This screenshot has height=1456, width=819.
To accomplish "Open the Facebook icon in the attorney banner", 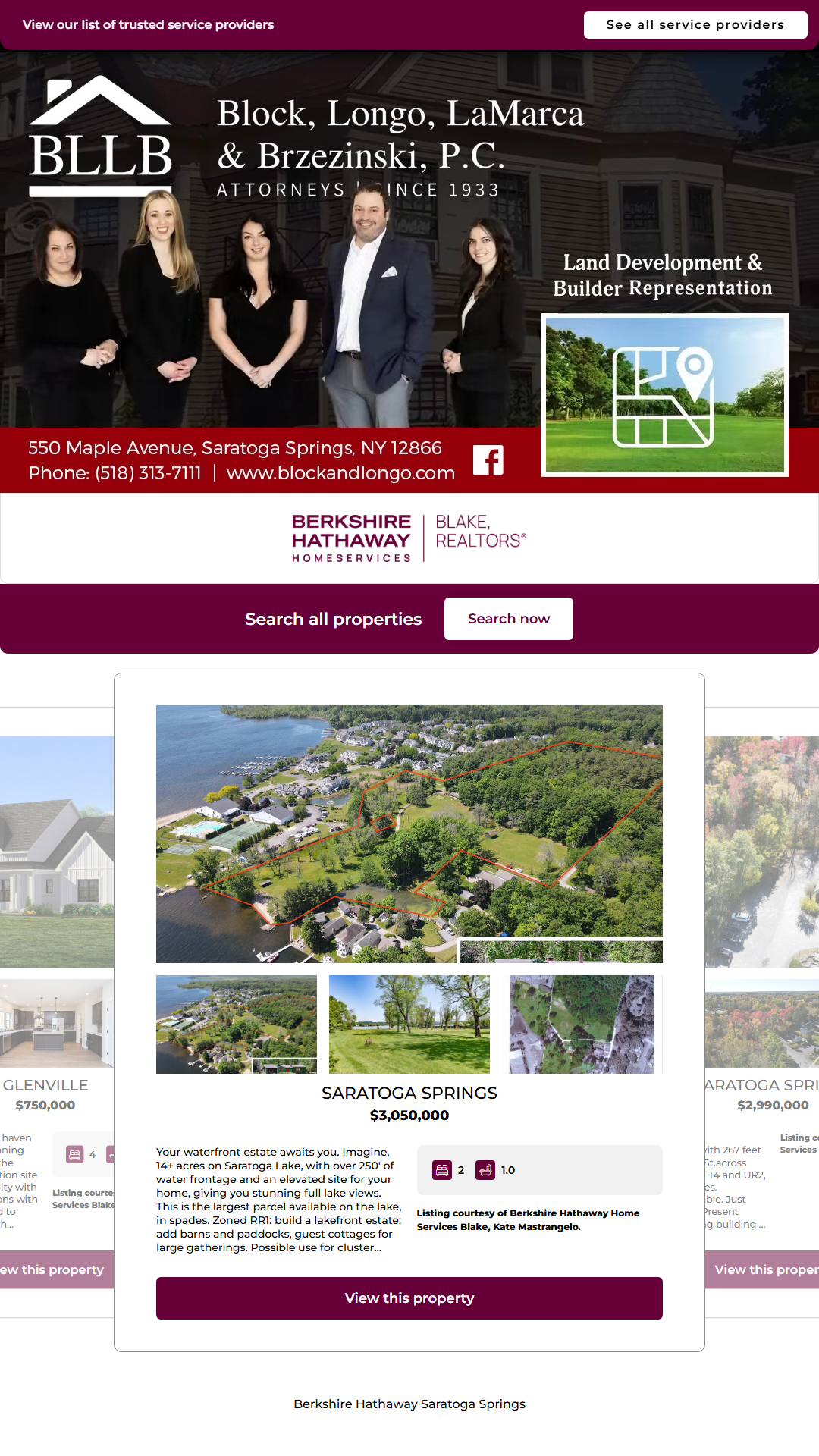I will pos(488,460).
